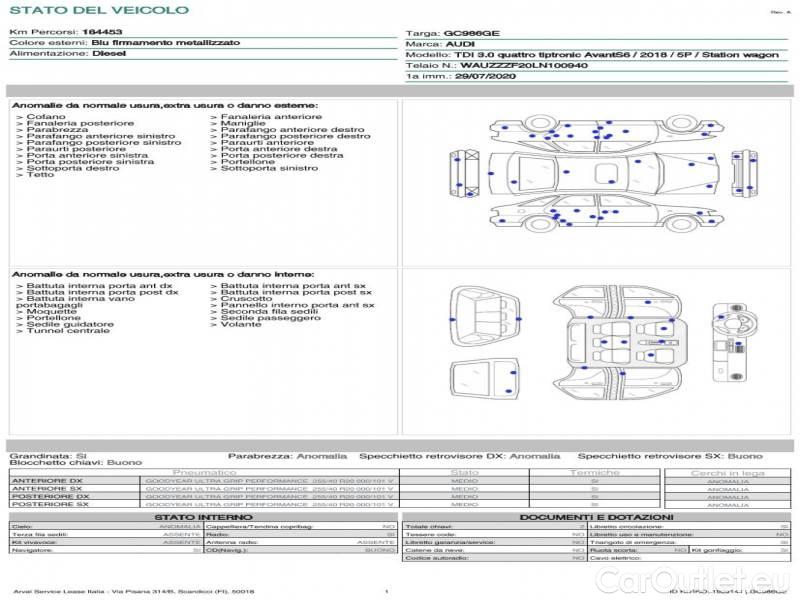Select Fanaleria anteriore list item

click(x=271, y=117)
